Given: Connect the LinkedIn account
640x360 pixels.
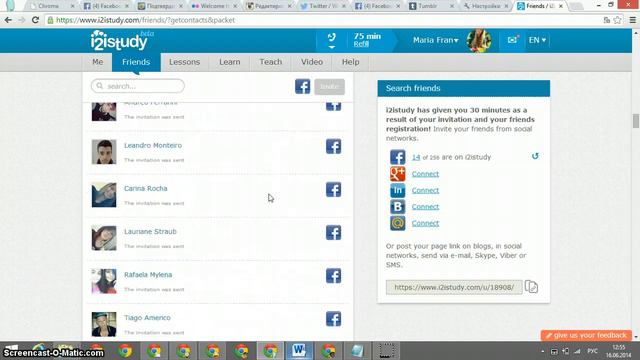Looking at the screenshot, I should tap(425, 190).
